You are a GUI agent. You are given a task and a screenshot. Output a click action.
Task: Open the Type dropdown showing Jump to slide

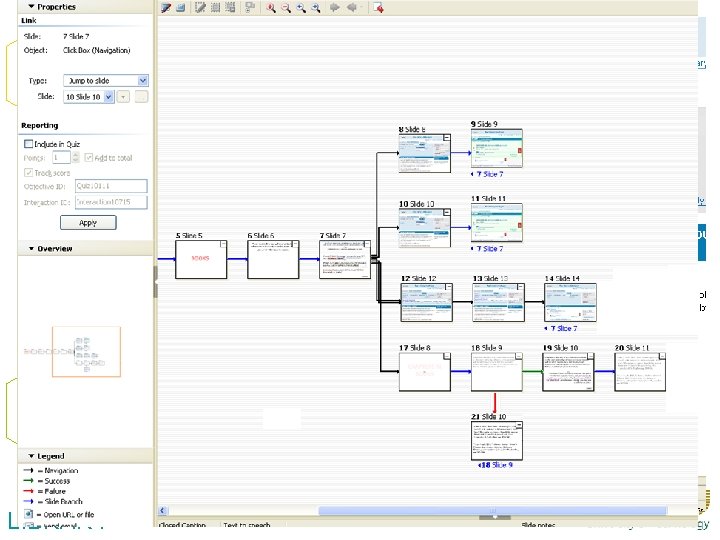pos(106,80)
